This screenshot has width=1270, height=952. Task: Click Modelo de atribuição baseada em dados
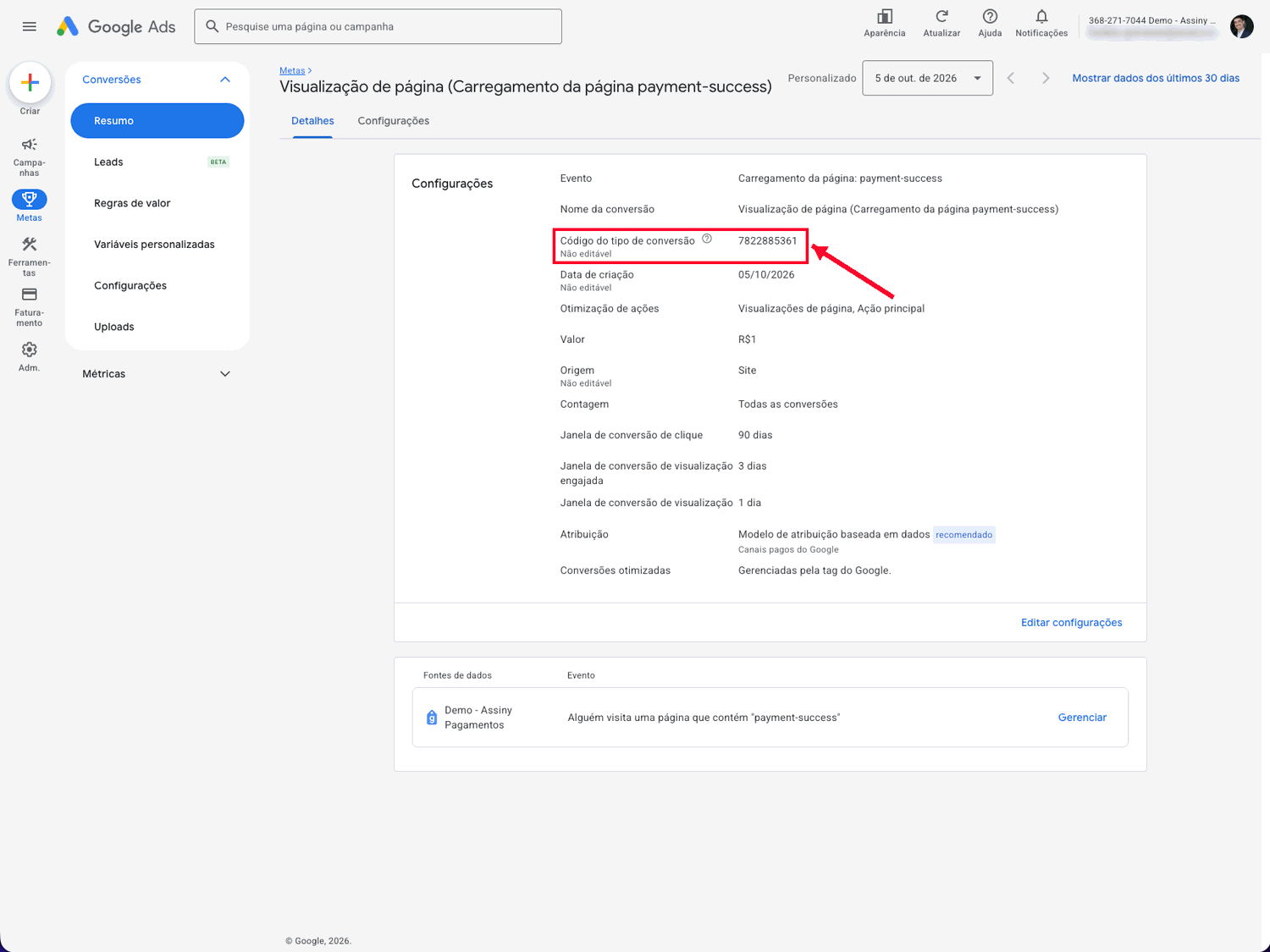(x=834, y=535)
